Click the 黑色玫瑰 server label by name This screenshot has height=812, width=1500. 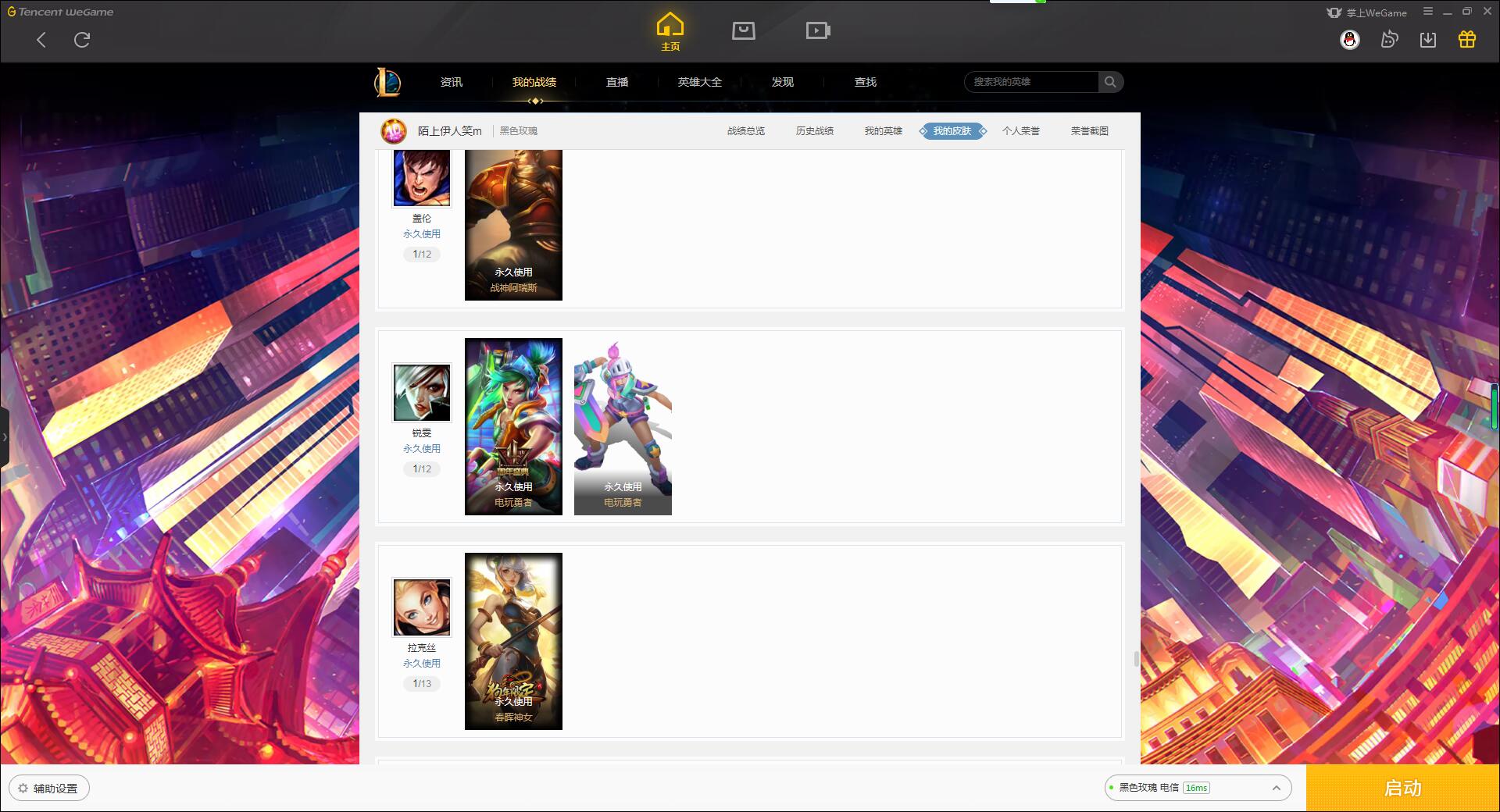click(x=519, y=131)
